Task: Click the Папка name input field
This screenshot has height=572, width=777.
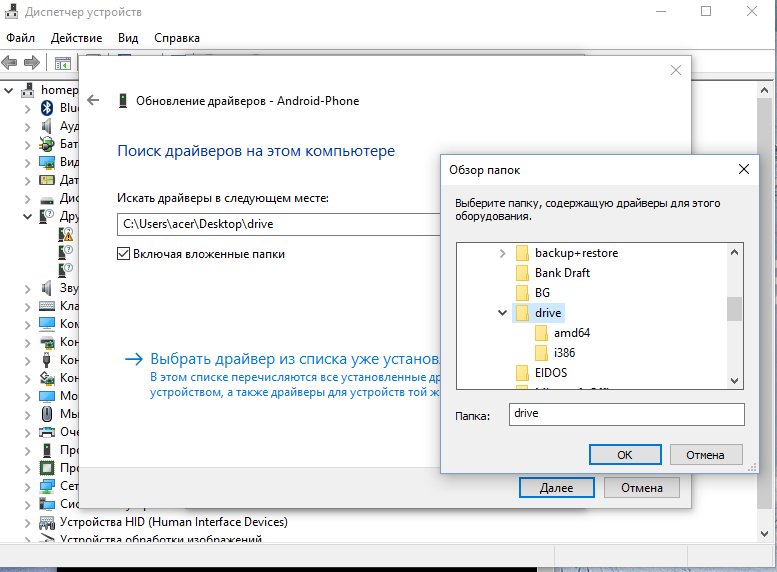Action: pos(626,413)
